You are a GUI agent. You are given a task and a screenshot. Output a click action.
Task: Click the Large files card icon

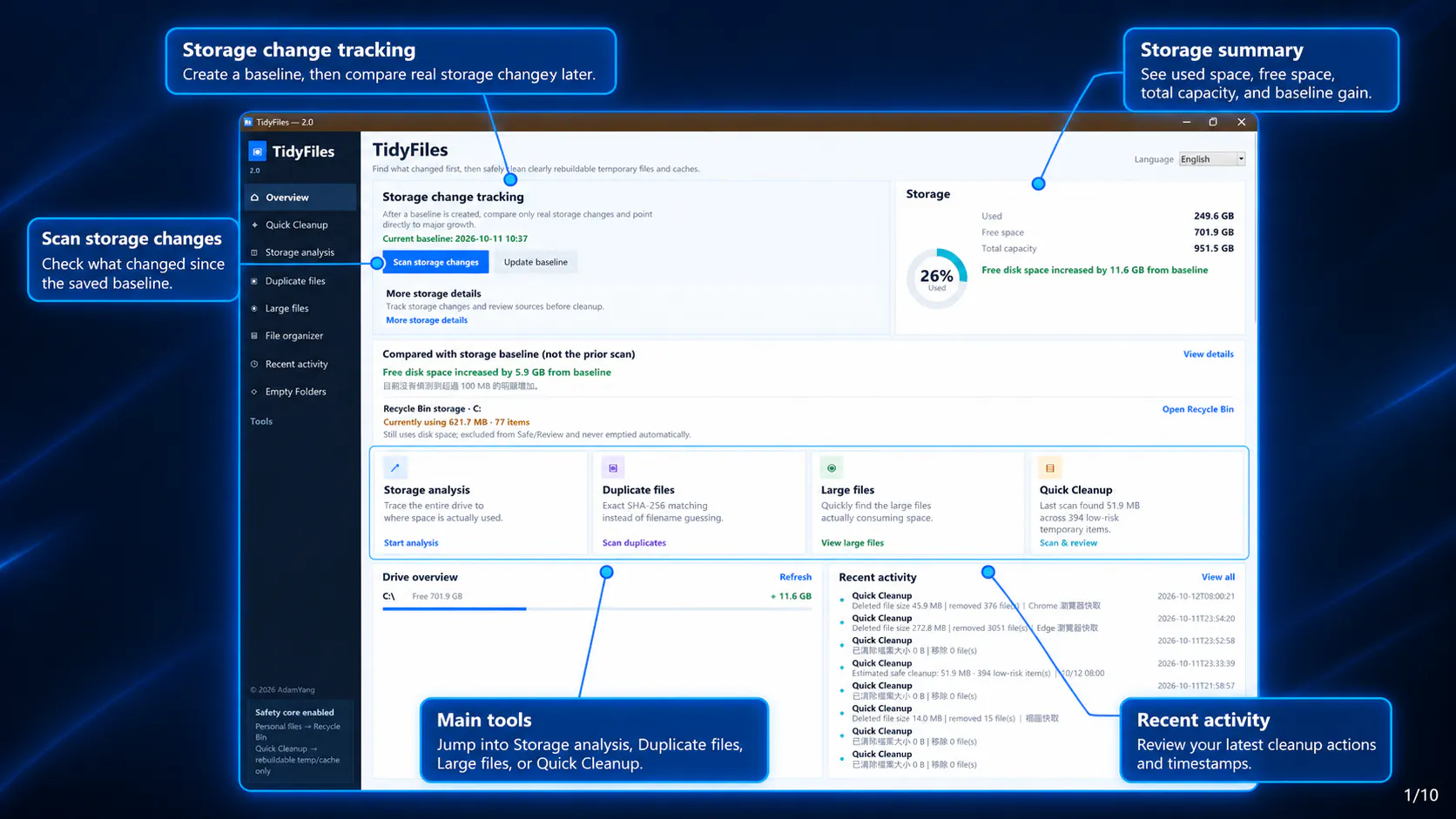tap(832, 468)
